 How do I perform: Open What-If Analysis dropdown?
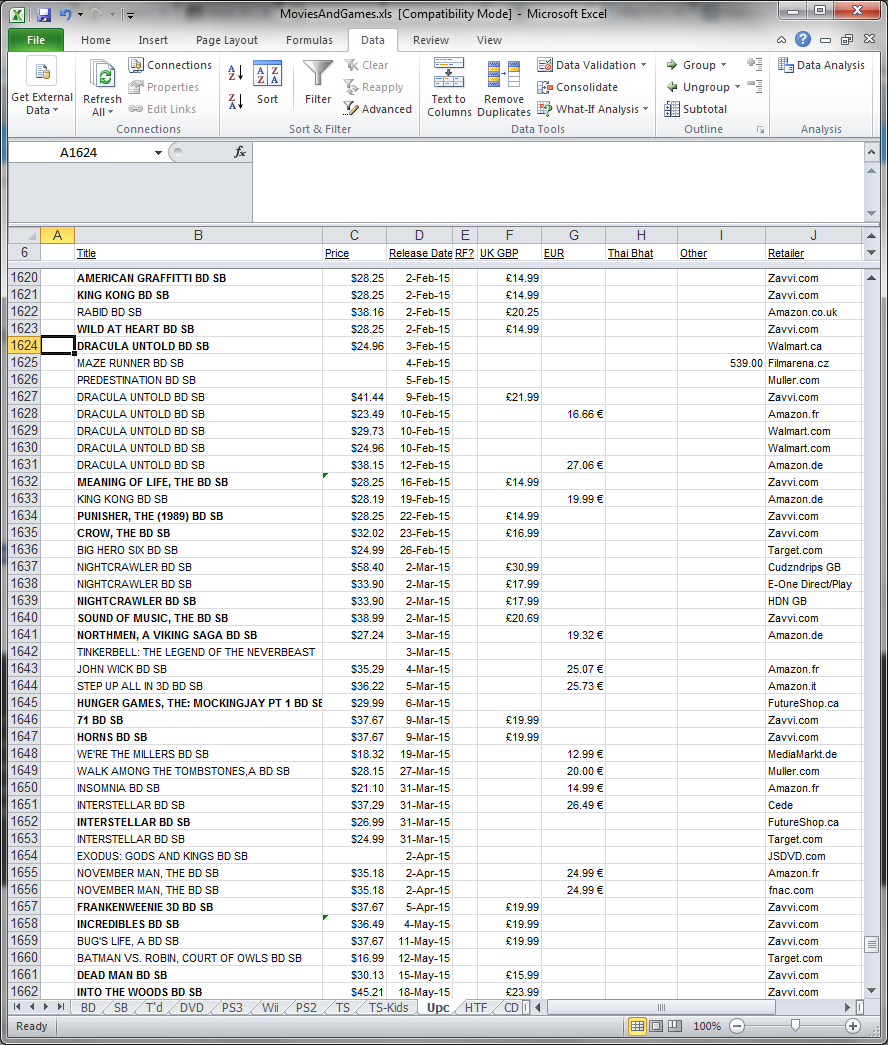pyautogui.click(x=645, y=109)
